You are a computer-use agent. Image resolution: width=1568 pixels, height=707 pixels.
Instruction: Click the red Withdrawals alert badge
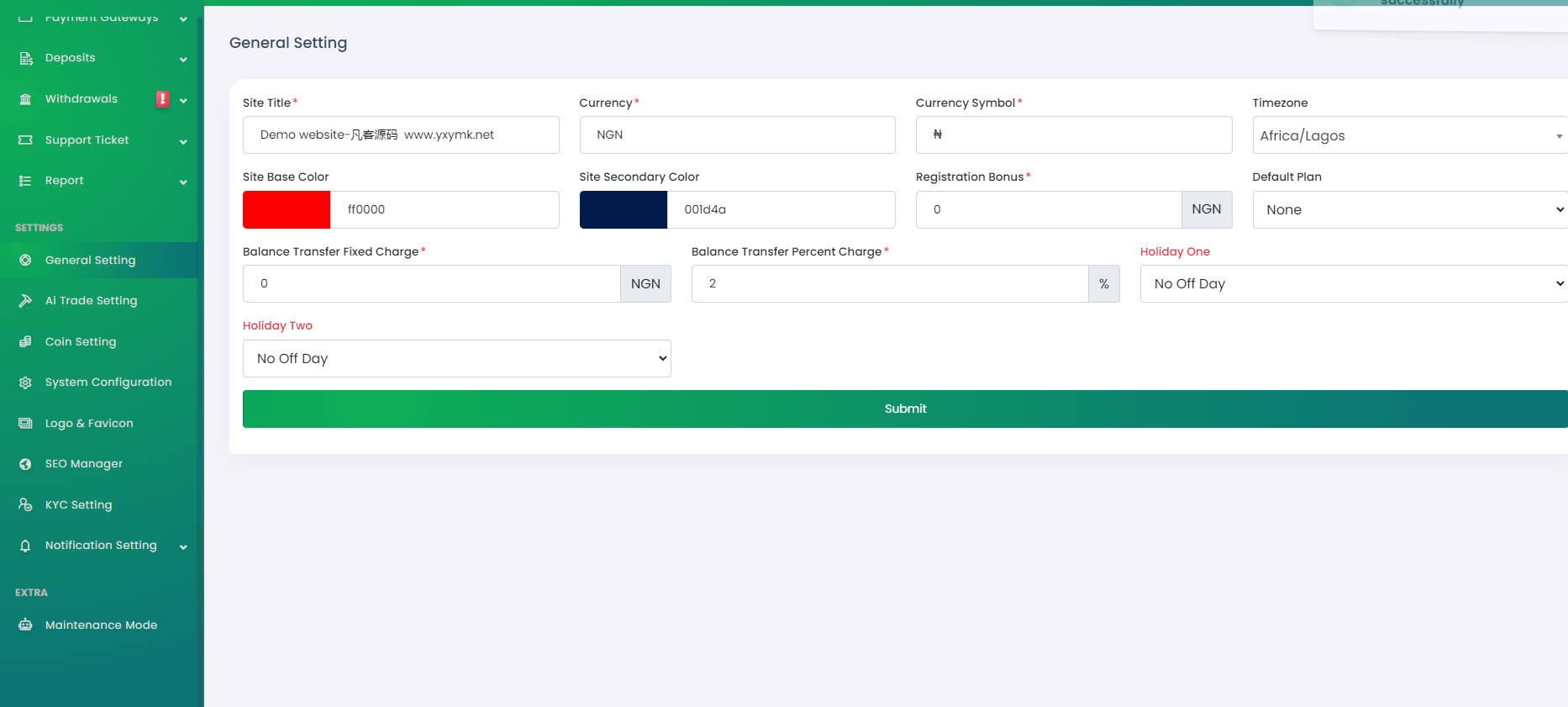[x=162, y=99]
